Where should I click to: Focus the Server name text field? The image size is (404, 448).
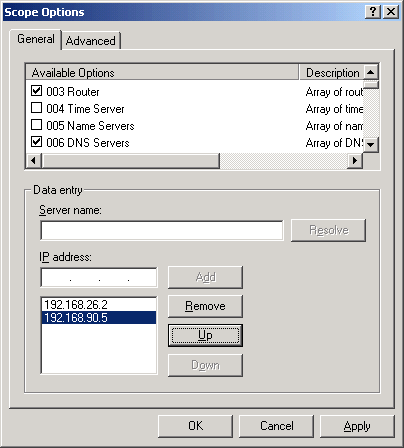(162, 230)
